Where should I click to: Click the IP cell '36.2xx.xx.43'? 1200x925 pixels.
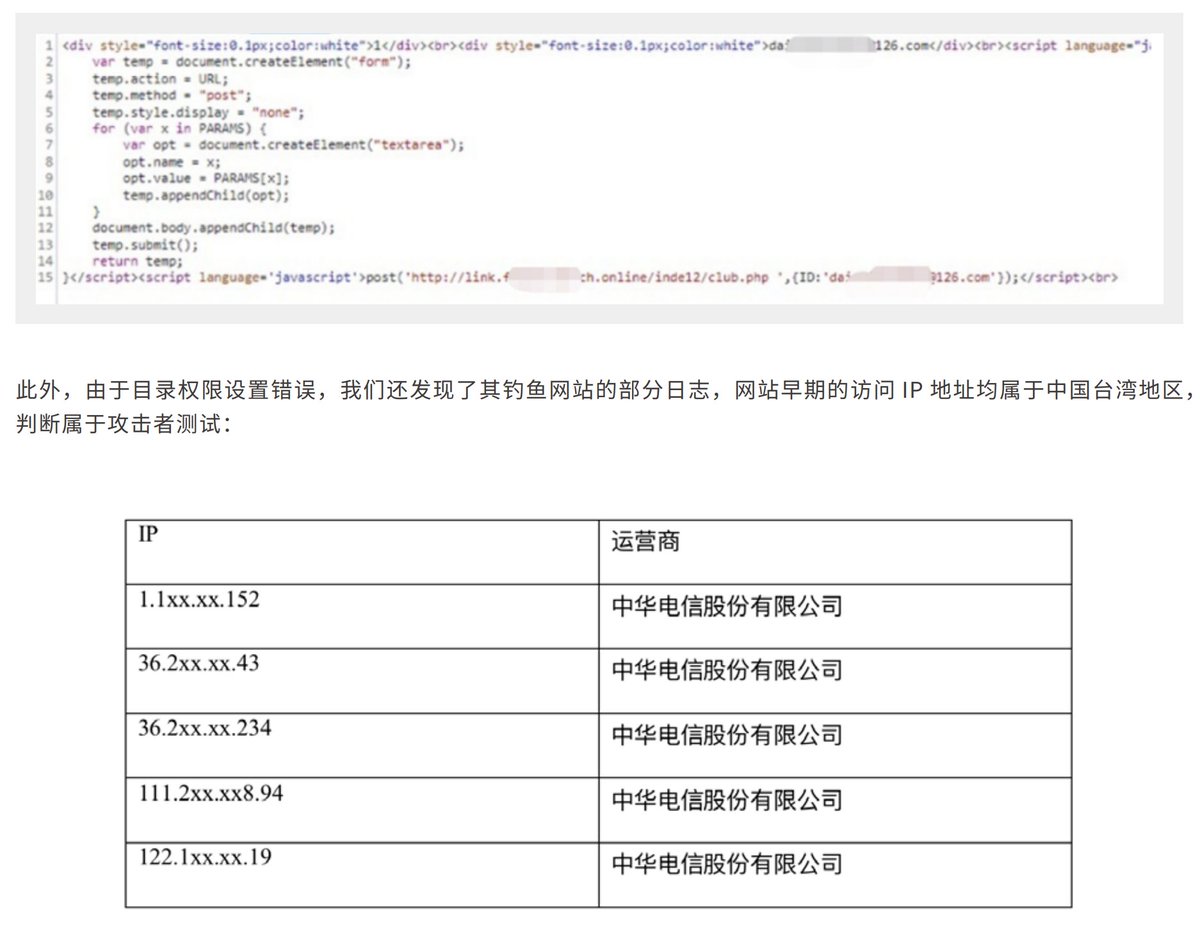point(362,681)
